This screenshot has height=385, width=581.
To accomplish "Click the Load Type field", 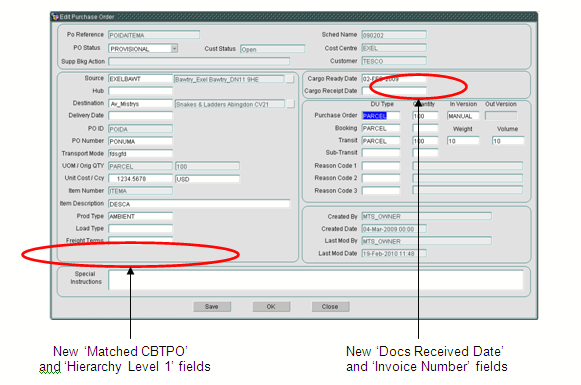I will coord(140,228).
